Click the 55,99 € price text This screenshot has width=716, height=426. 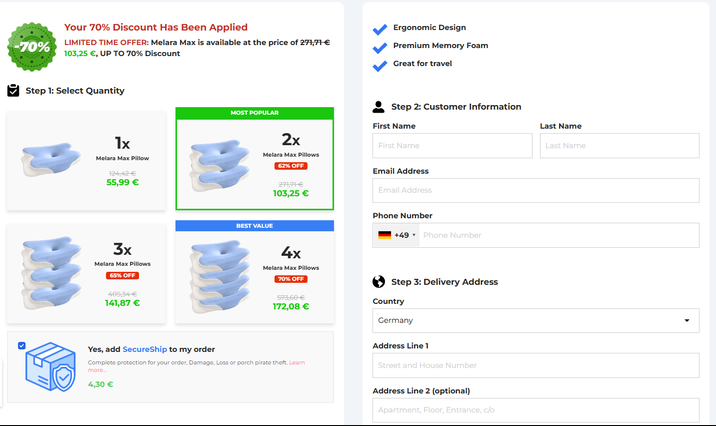coord(122,182)
